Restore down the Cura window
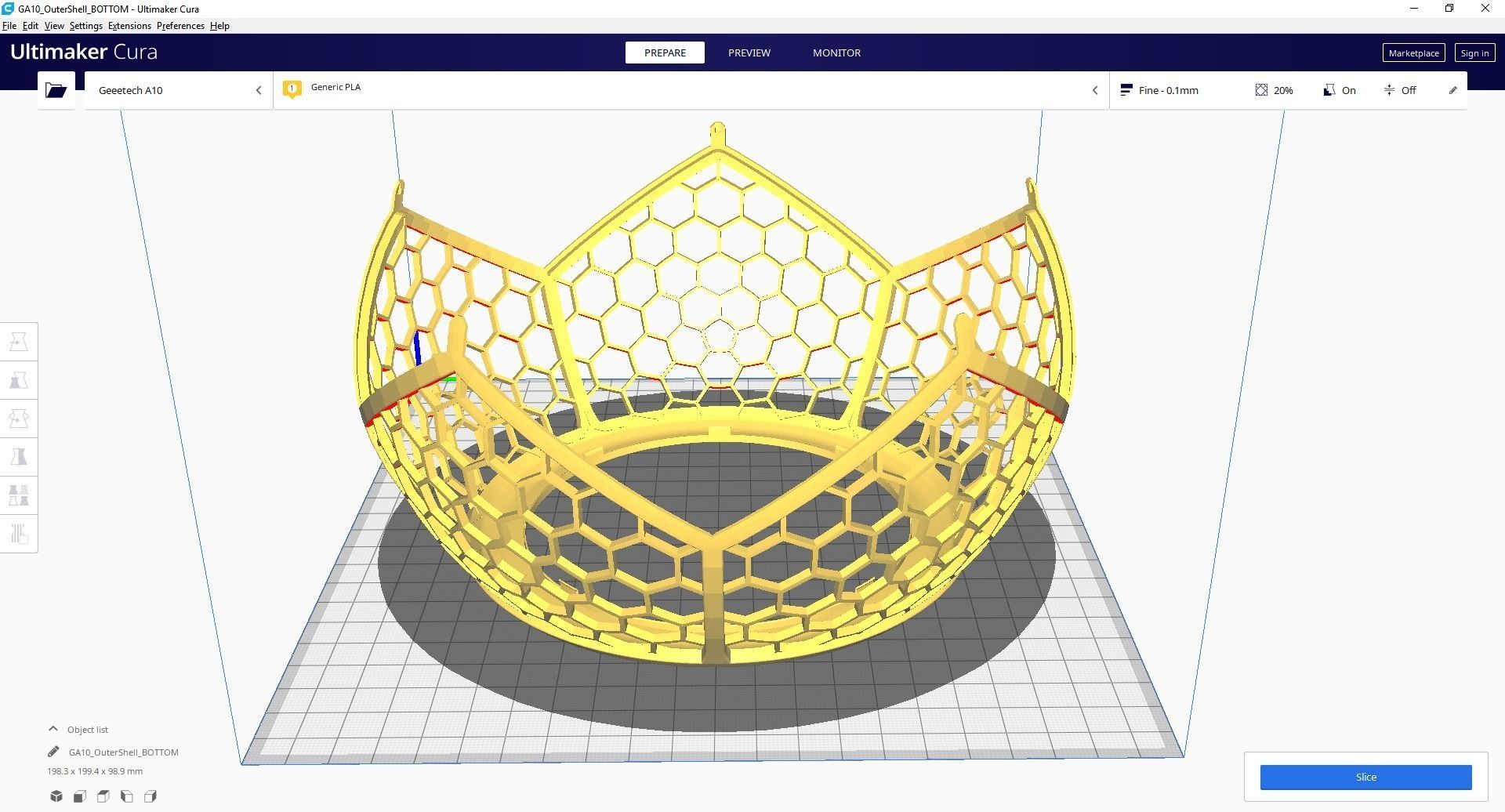The height and width of the screenshot is (812, 1505). click(1449, 9)
